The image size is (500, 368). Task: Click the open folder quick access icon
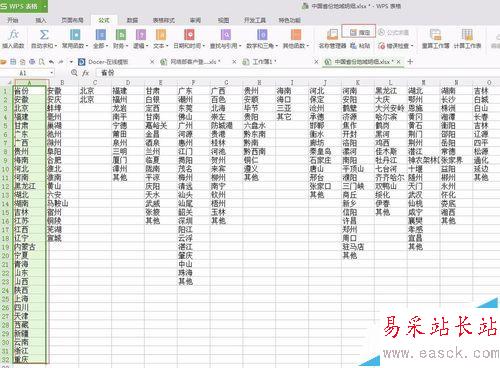(4, 62)
